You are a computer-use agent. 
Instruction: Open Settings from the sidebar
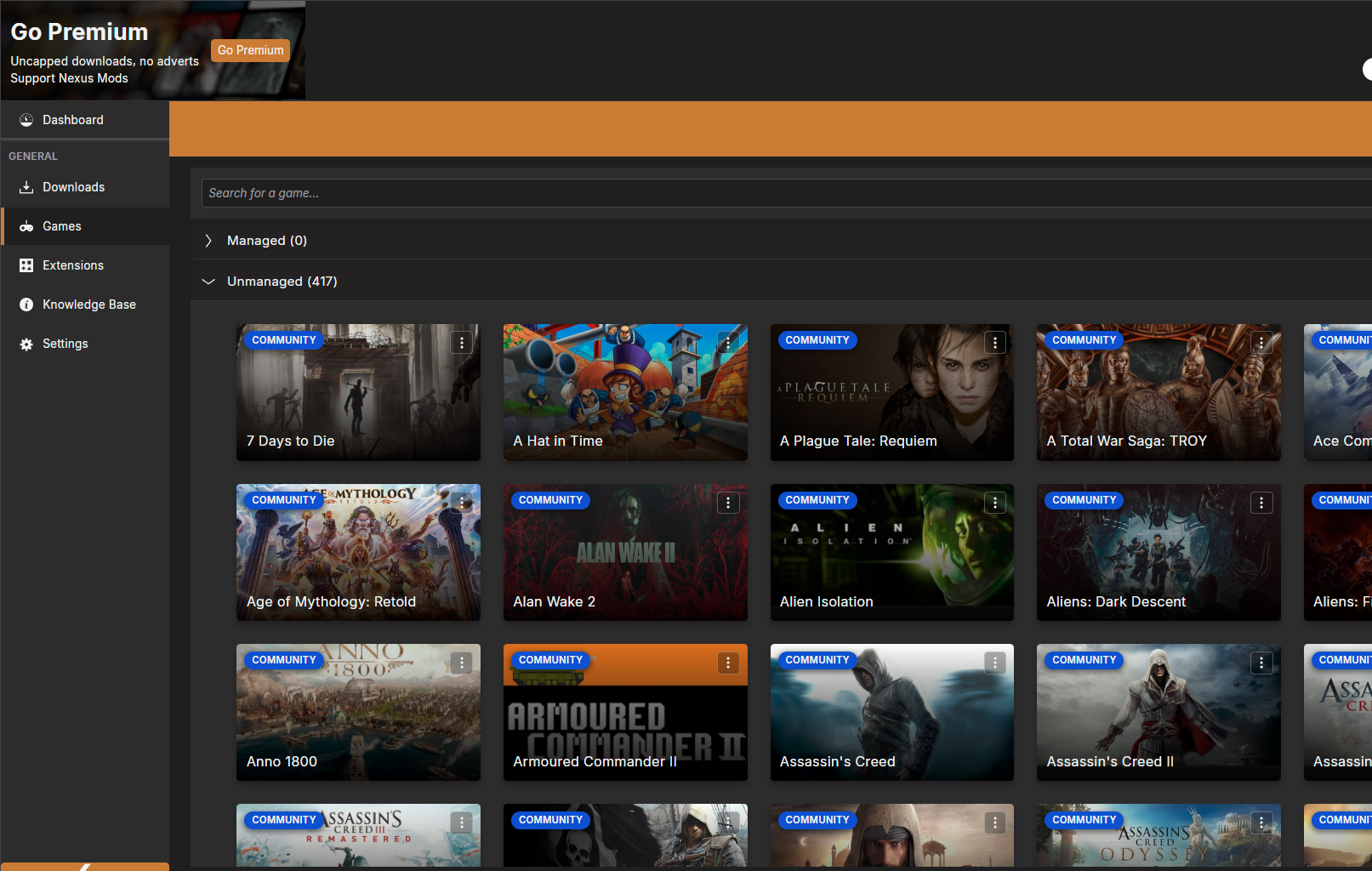pos(85,344)
